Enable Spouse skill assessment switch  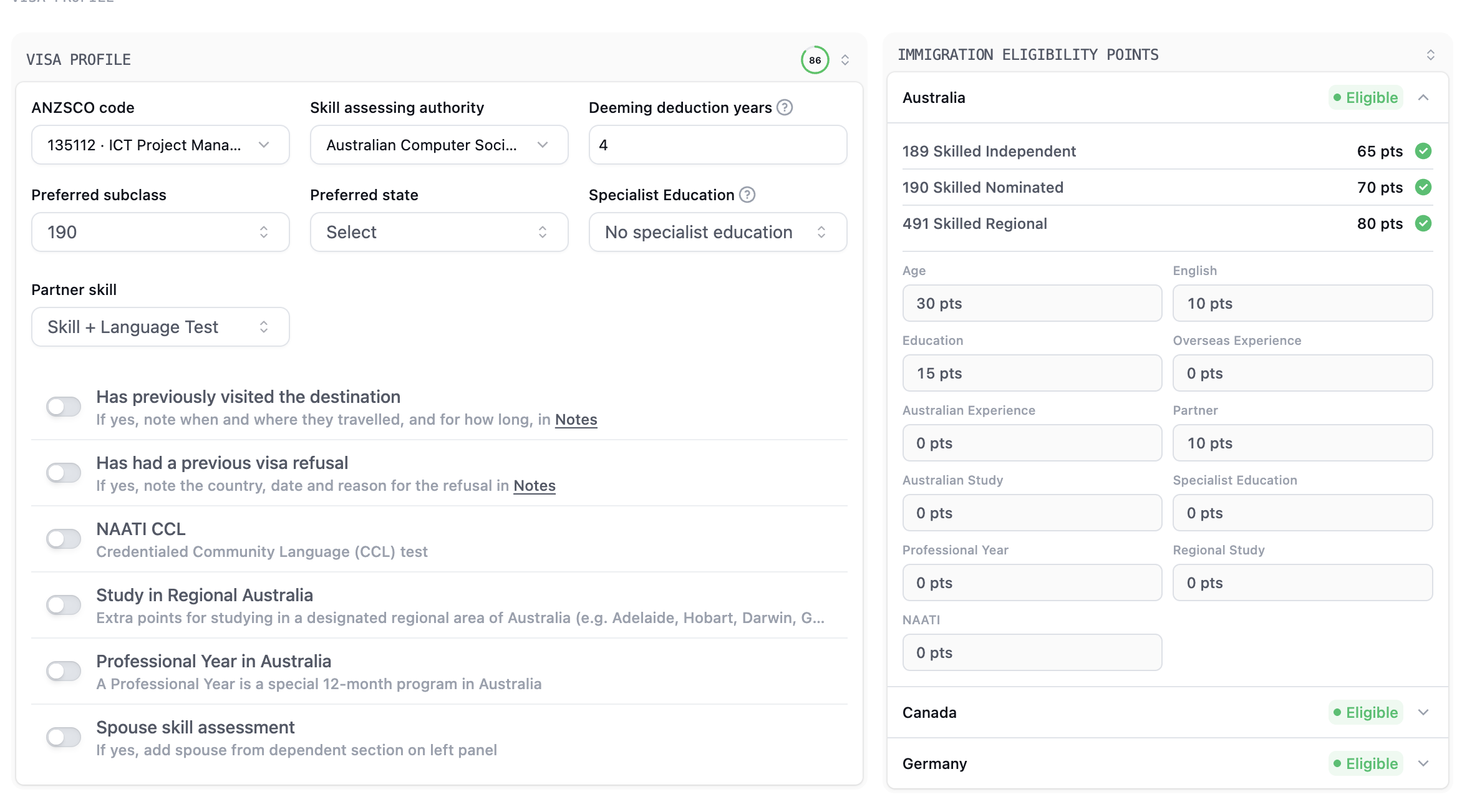(64, 737)
